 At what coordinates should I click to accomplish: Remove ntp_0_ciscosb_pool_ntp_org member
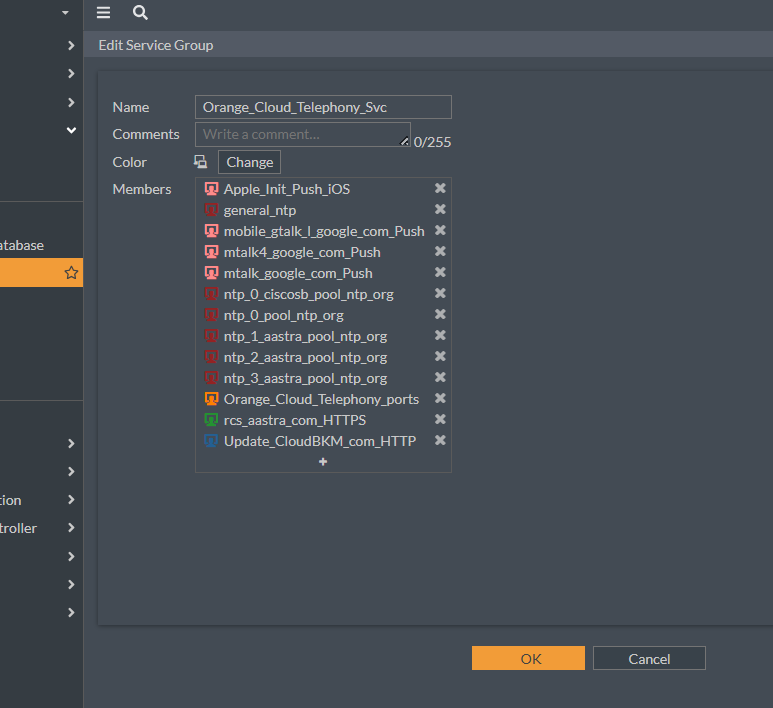(x=440, y=293)
